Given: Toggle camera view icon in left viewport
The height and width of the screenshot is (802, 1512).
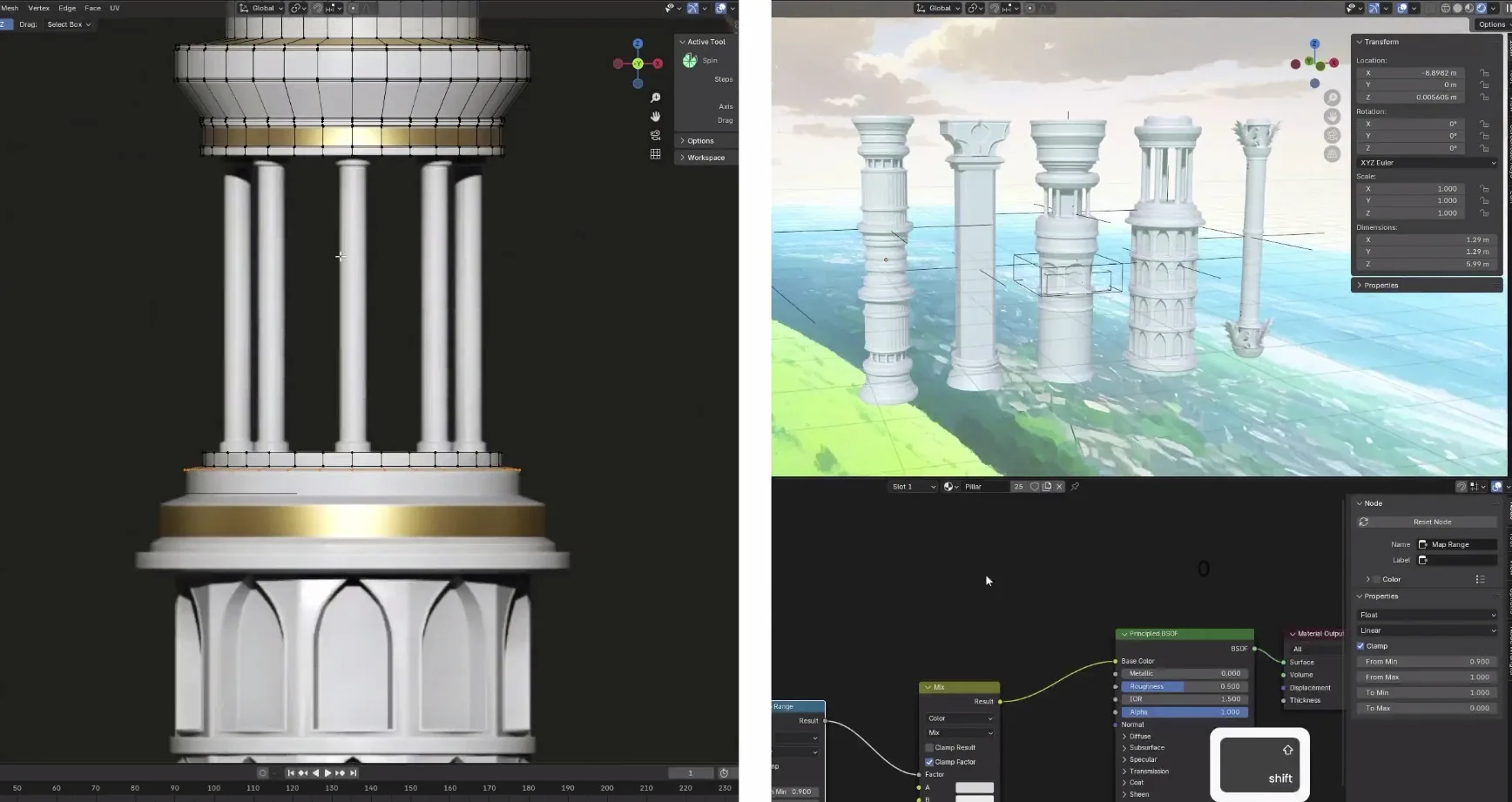Looking at the screenshot, I should (656, 135).
